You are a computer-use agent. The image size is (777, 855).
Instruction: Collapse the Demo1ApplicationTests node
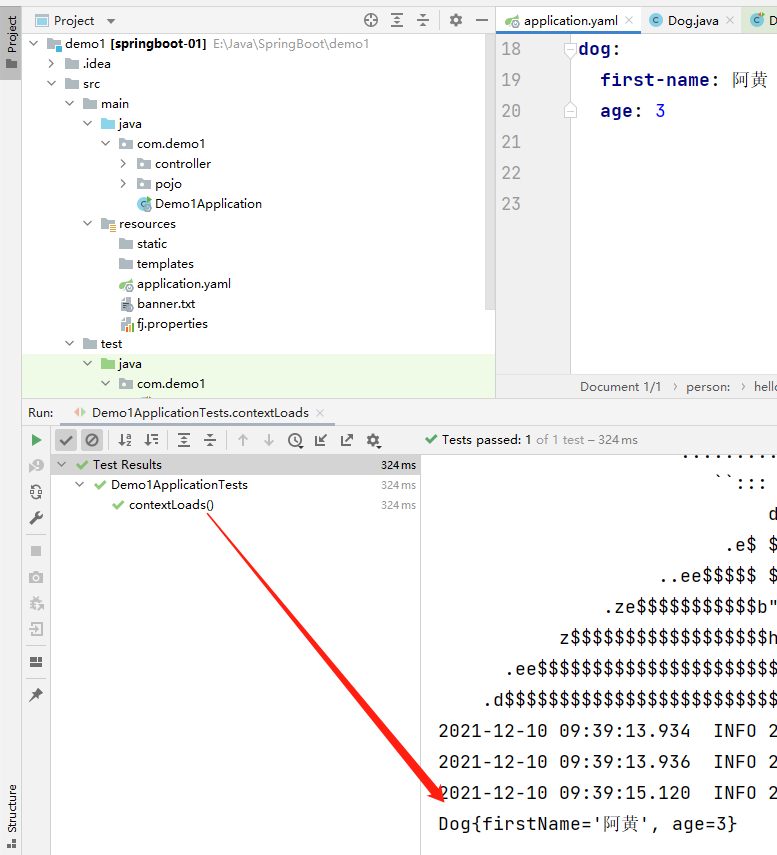tap(80, 484)
